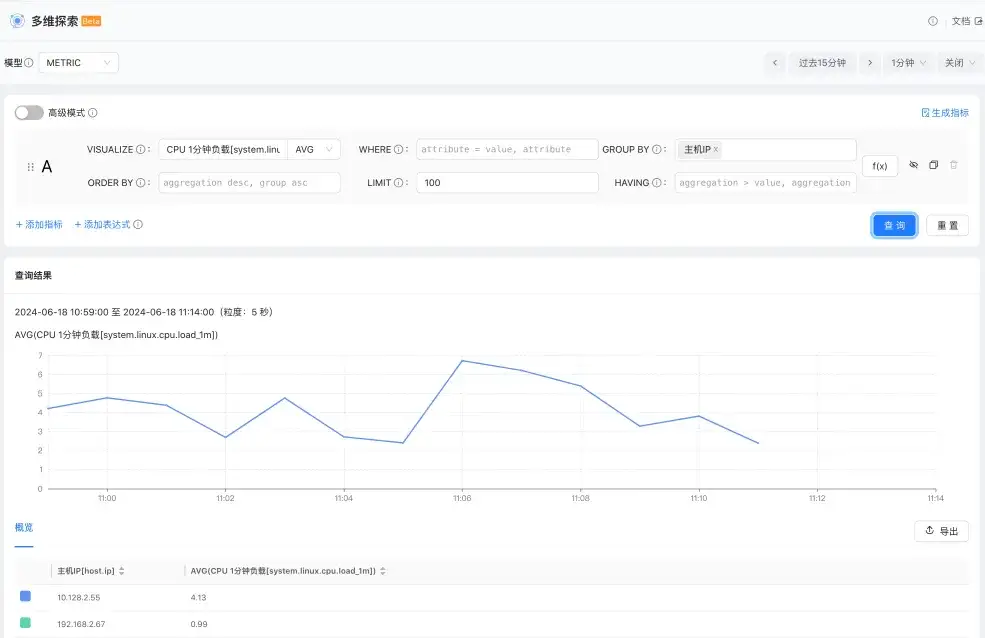Sort by the 主机IP[host.ip] column
Image resolution: width=985 pixels, height=638 pixels.
pos(122,571)
